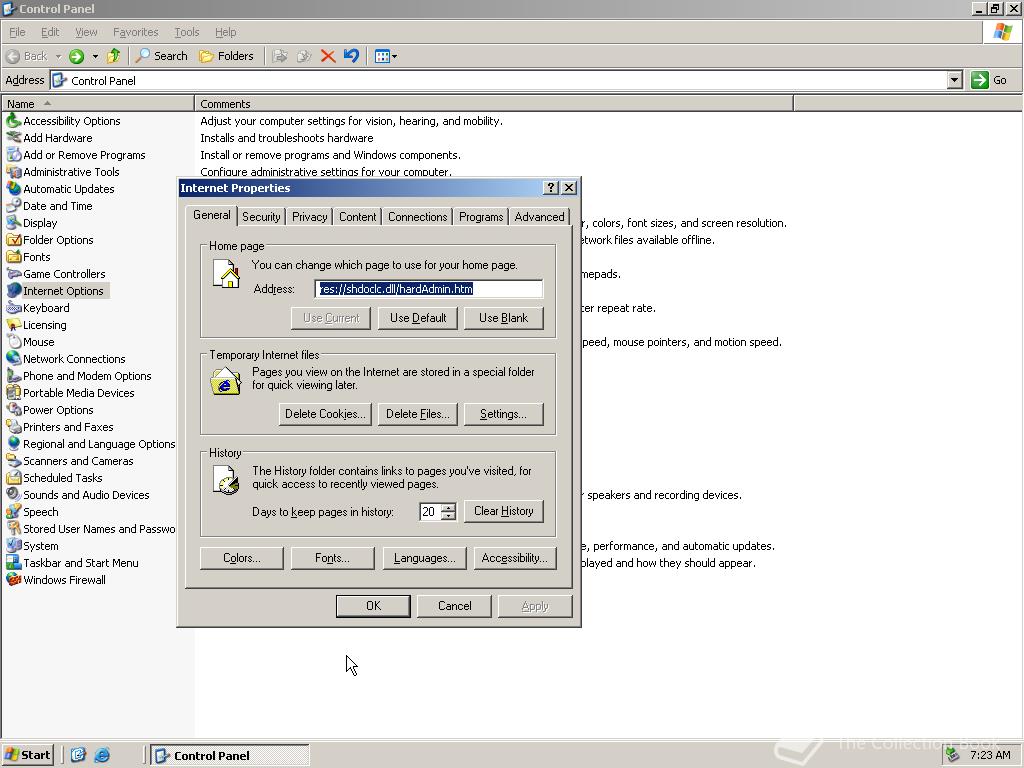Click the Forward green arrow icon
This screenshot has width=1024, height=768.
pyautogui.click(x=76, y=56)
